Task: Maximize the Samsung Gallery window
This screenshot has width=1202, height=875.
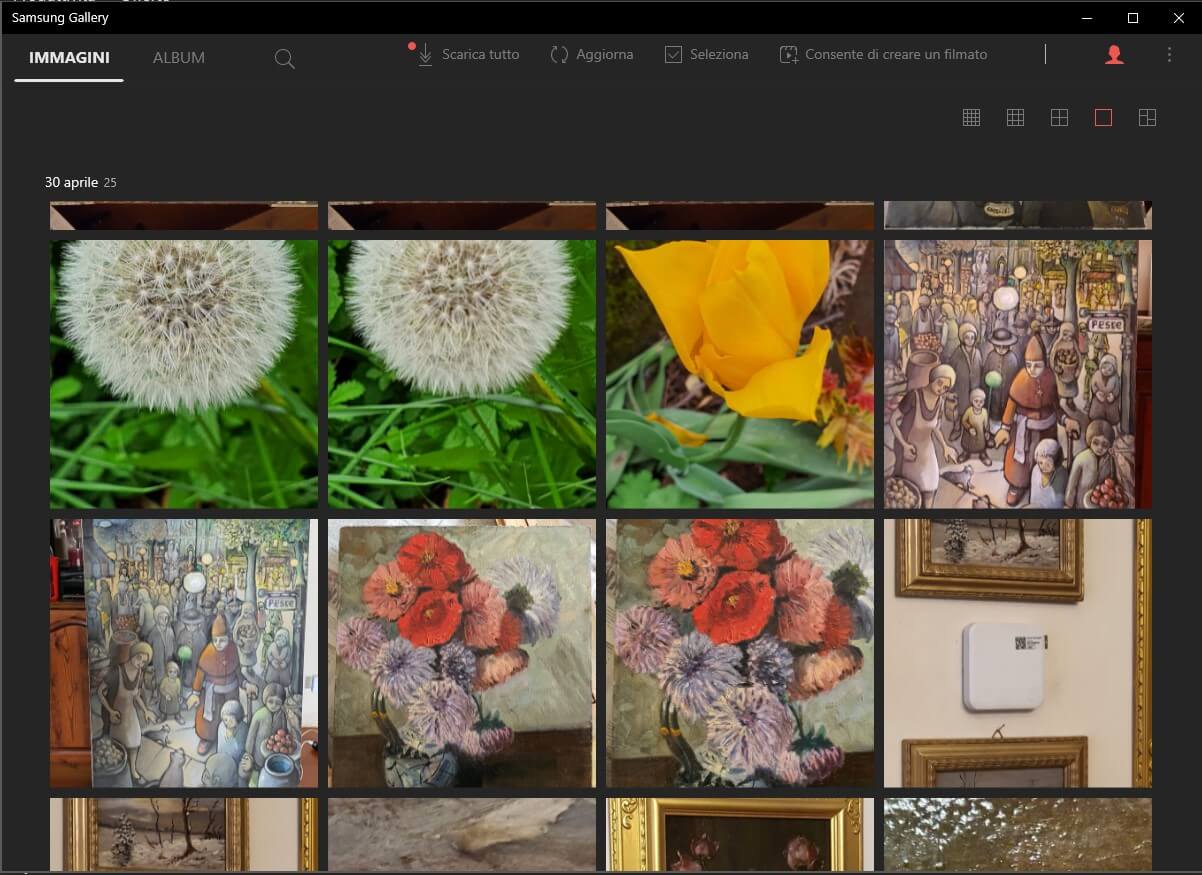Action: point(1132,18)
